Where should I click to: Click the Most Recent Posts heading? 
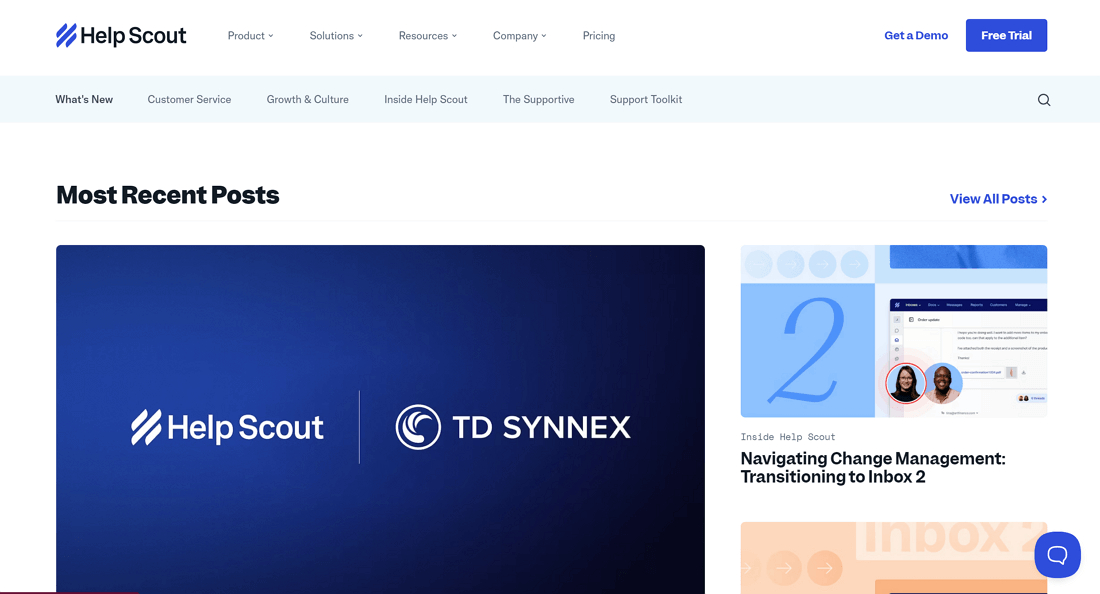coord(168,195)
